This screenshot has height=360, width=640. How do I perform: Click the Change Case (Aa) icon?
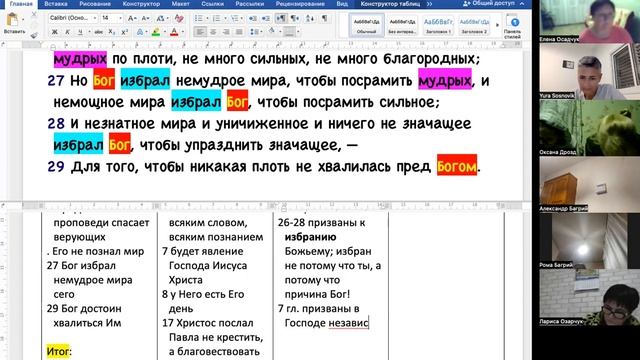click(x=160, y=18)
